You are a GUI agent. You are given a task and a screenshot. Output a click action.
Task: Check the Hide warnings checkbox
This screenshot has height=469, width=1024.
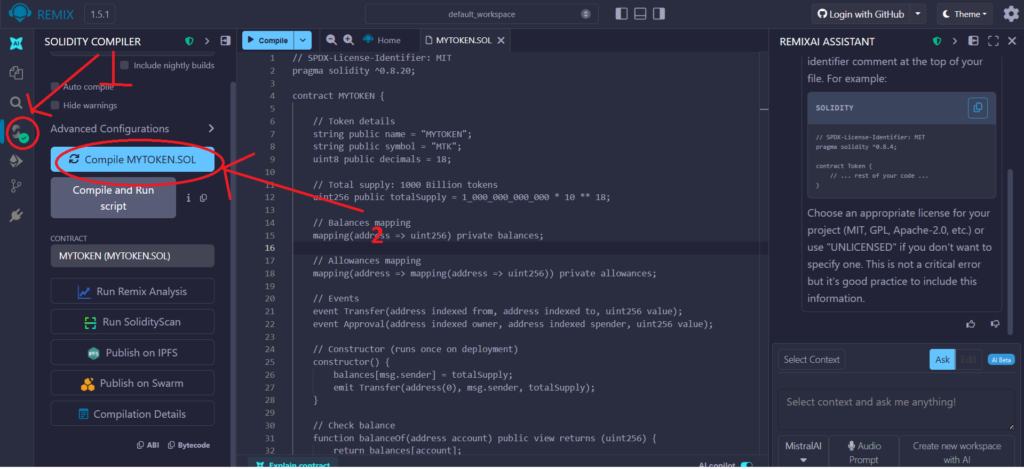pos(56,105)
